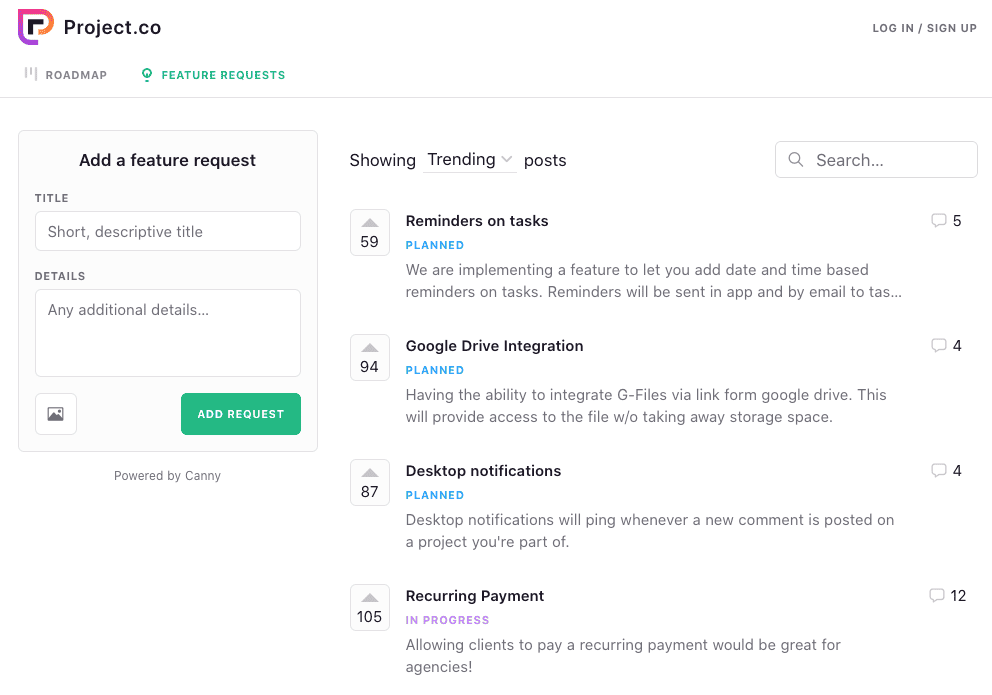The width and height of the screenshot is (992, 695).
Task: Click the search magnifier icon
Action: click(796, 160)
